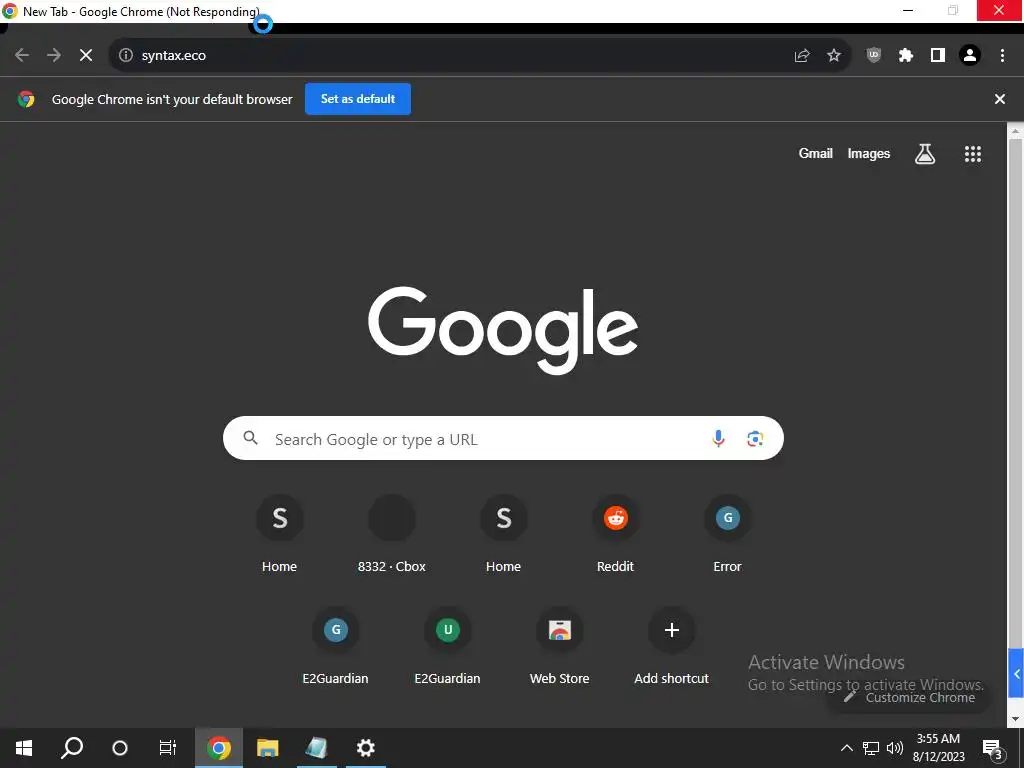
Task: Start voice search with the microphone icon
Action: click(x=718, y=438)
